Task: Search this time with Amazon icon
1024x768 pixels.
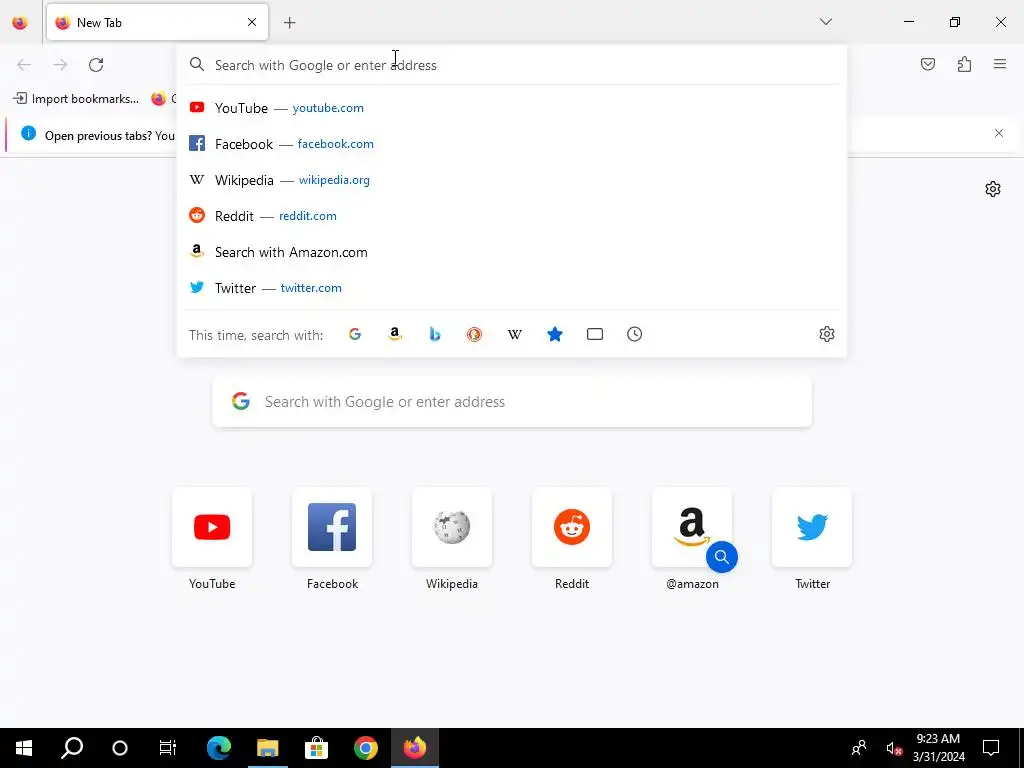Action: (394, 334)
